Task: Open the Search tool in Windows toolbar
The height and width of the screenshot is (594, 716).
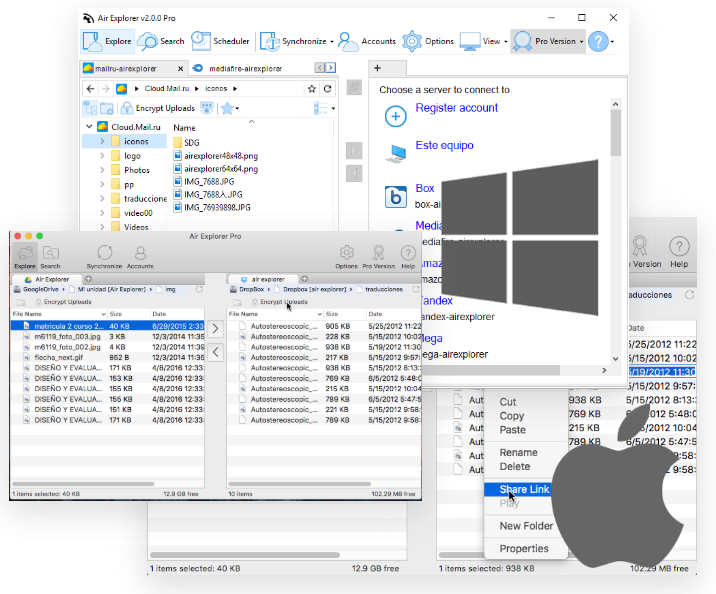Action: (x=161, y=41)
